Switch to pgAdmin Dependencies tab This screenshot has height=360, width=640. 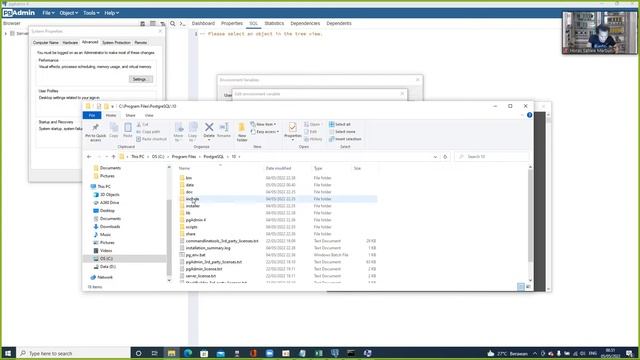(305, 23)
